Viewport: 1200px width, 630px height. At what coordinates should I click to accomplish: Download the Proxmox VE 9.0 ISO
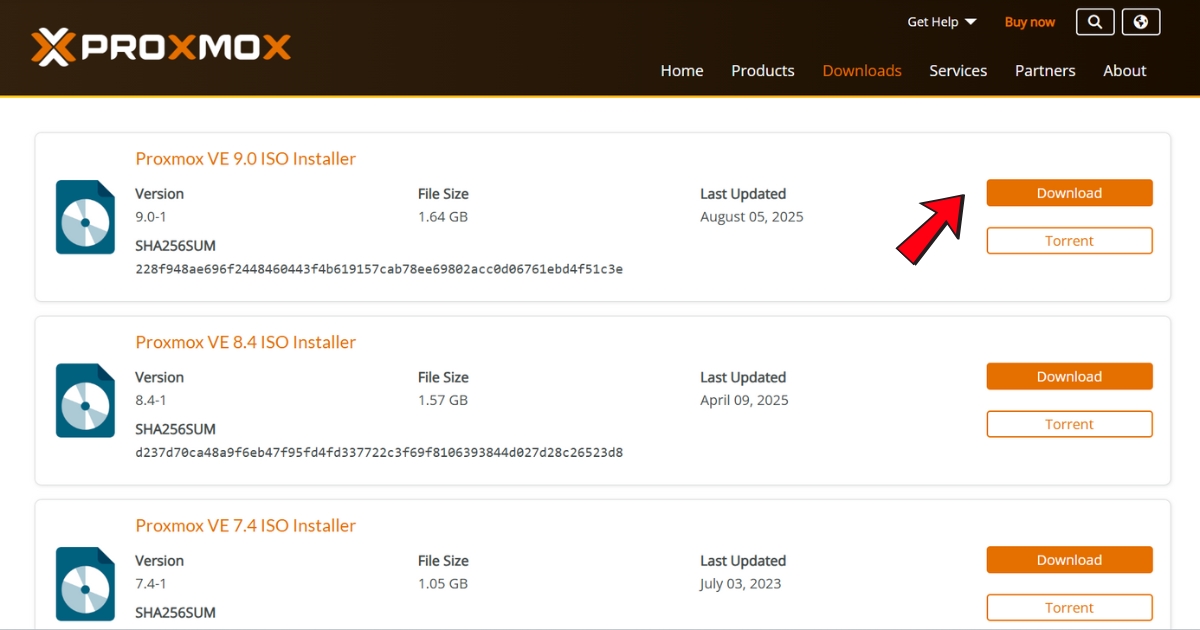coord(1069,192)
